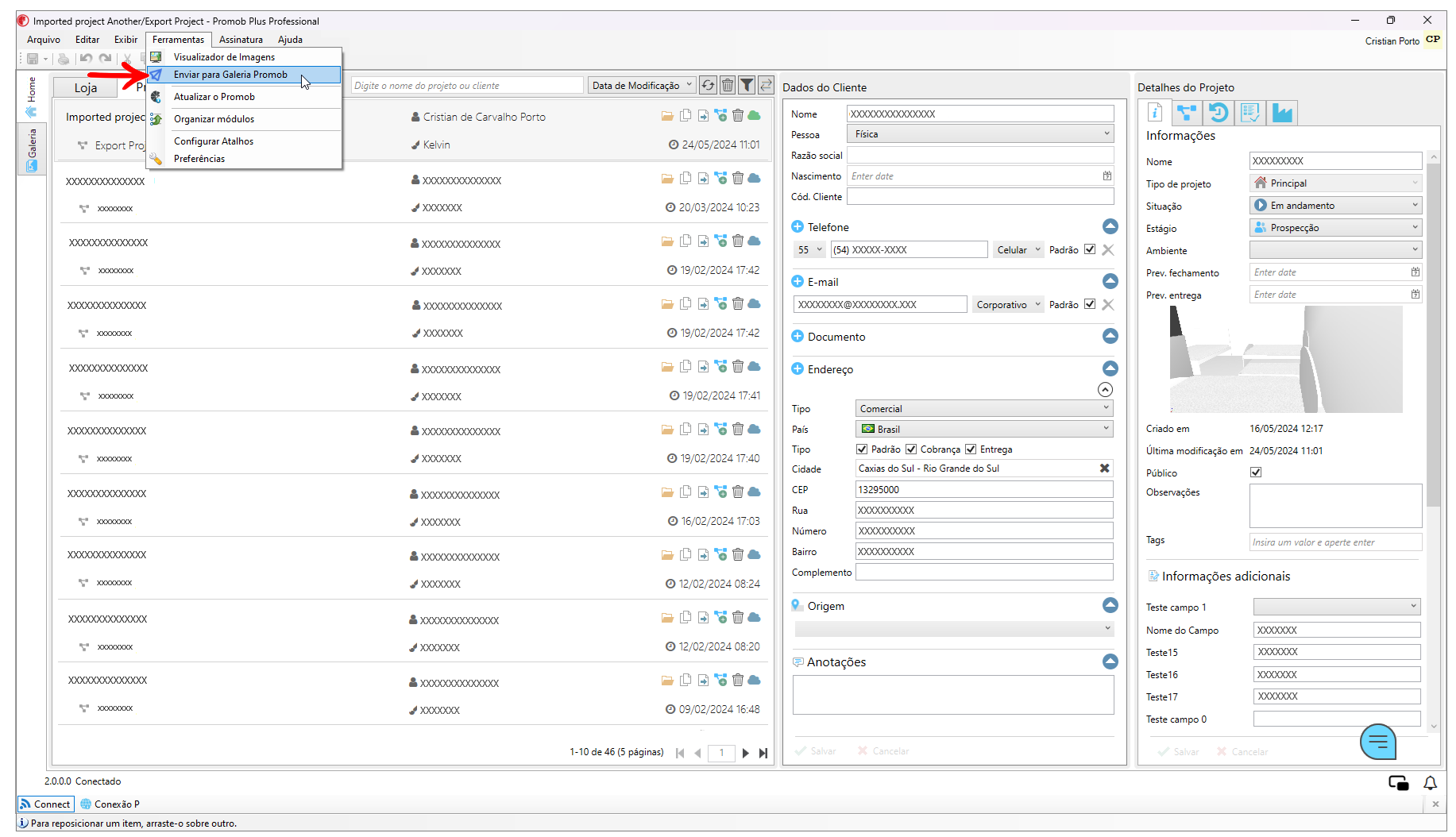Open the Estágio Prospecção dropdown
The width and height of the screenshot is (1456, 837).
1336,228
